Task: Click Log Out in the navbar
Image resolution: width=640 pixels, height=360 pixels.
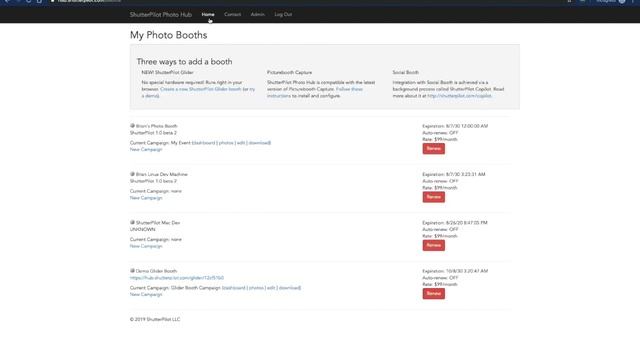Action: pos(283,14)
